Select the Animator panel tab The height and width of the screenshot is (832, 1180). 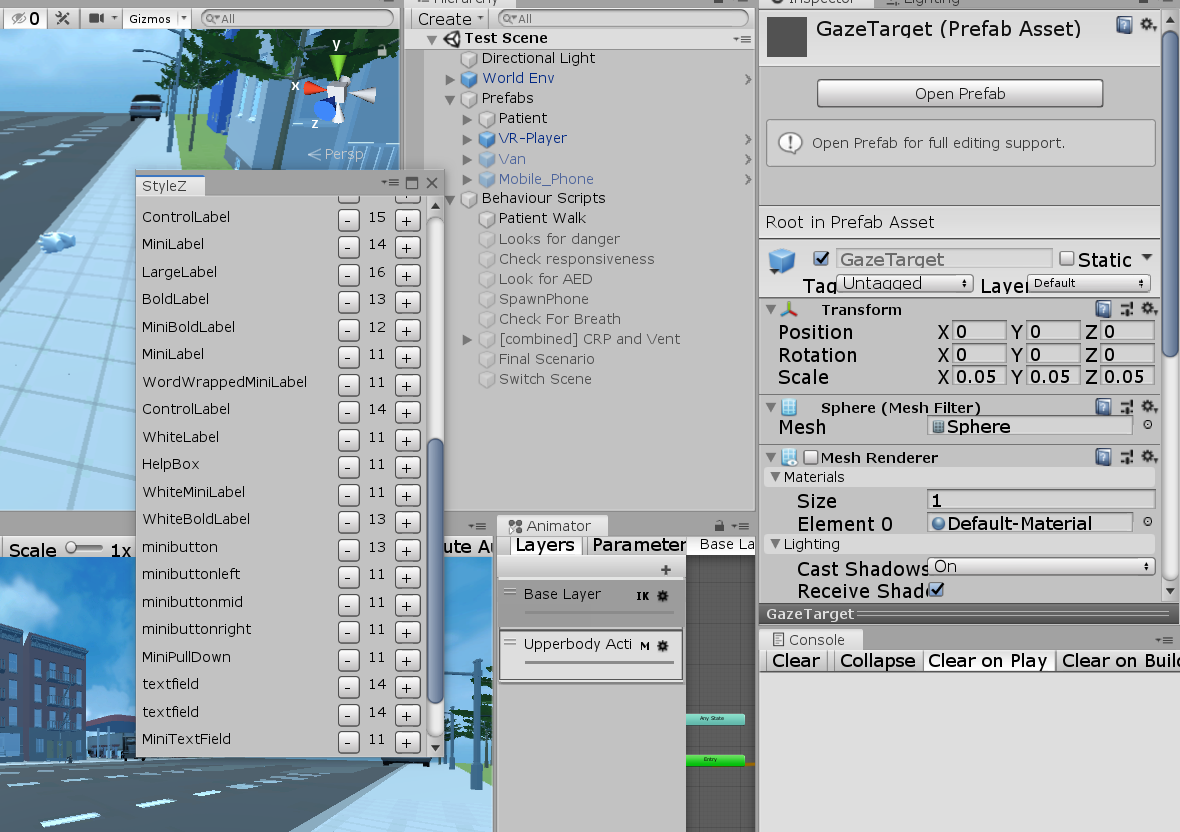(x=552, y=525)
